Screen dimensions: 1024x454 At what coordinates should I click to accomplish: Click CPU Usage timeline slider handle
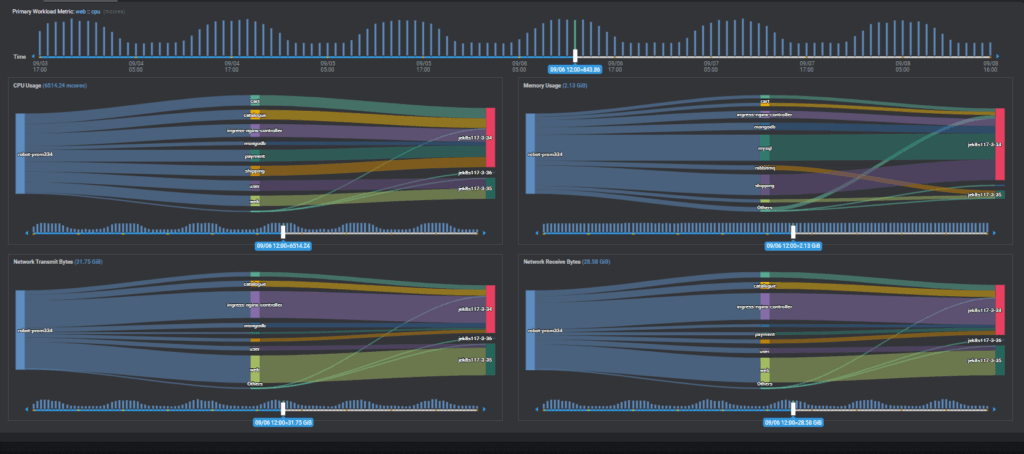[284, 231]
